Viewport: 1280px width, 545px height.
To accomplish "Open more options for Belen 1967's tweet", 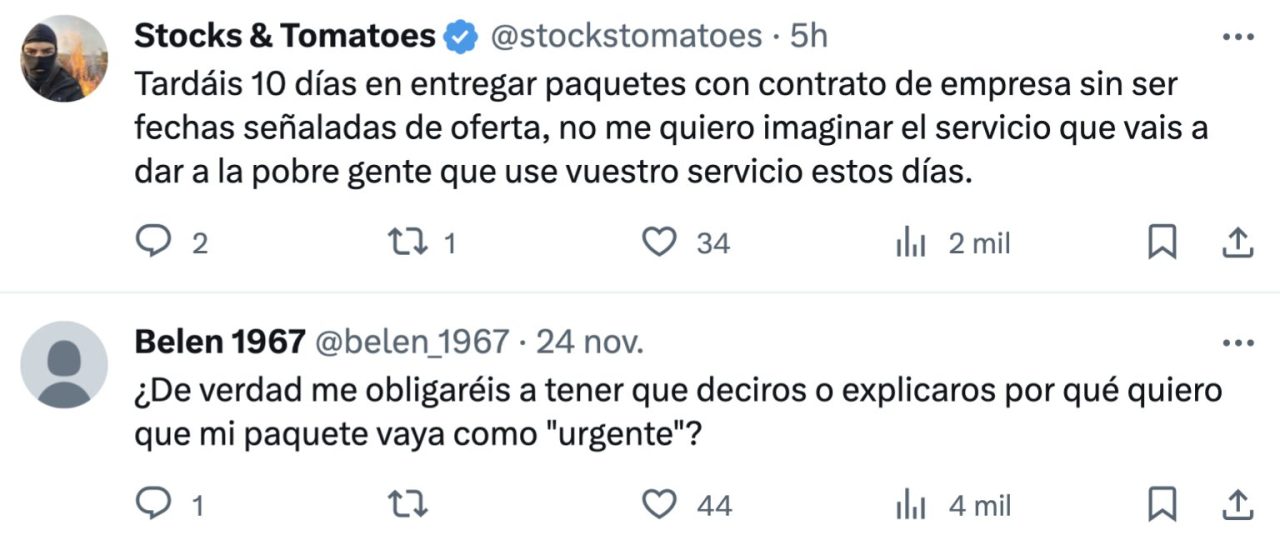I will coord(1238,343).
